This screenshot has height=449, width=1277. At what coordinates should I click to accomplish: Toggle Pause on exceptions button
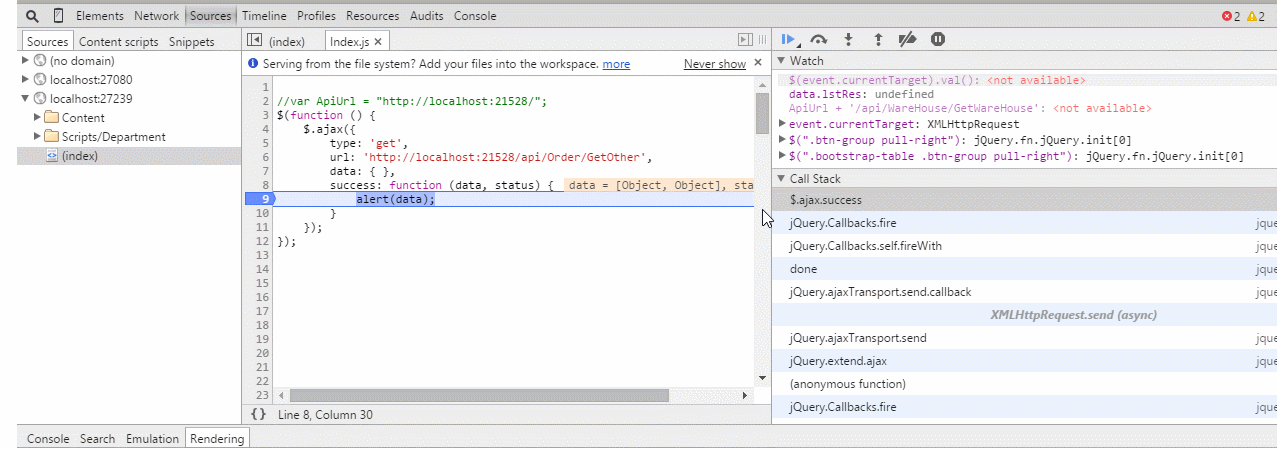pos(938,40)
